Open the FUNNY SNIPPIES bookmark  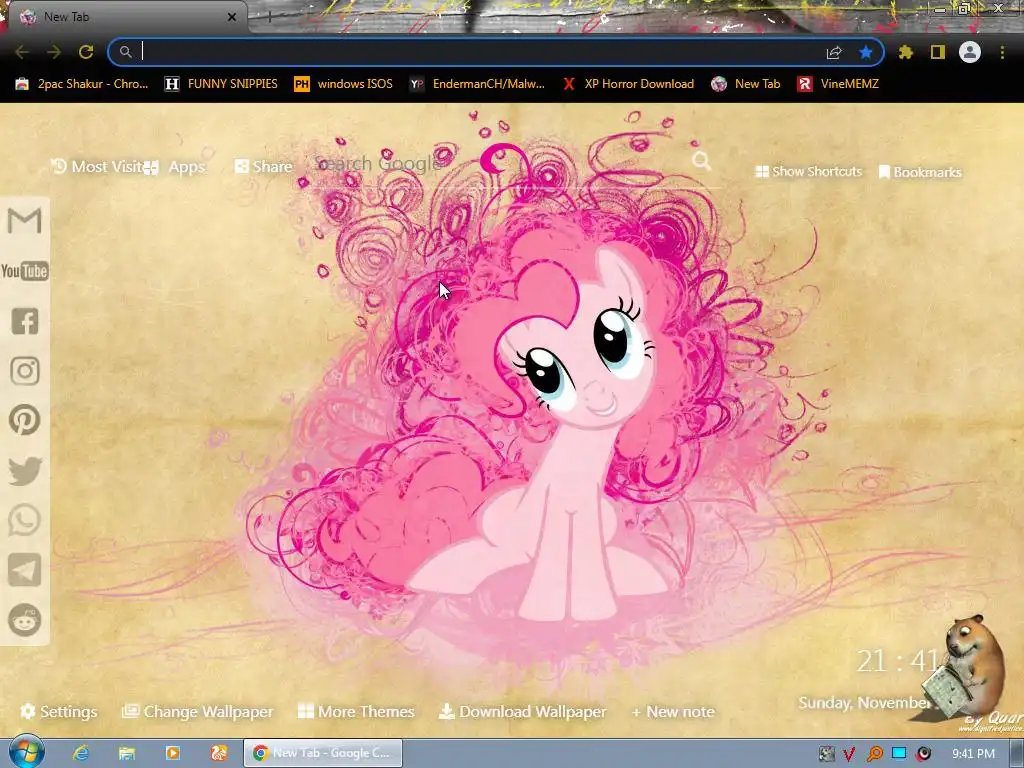coord(221,84)
